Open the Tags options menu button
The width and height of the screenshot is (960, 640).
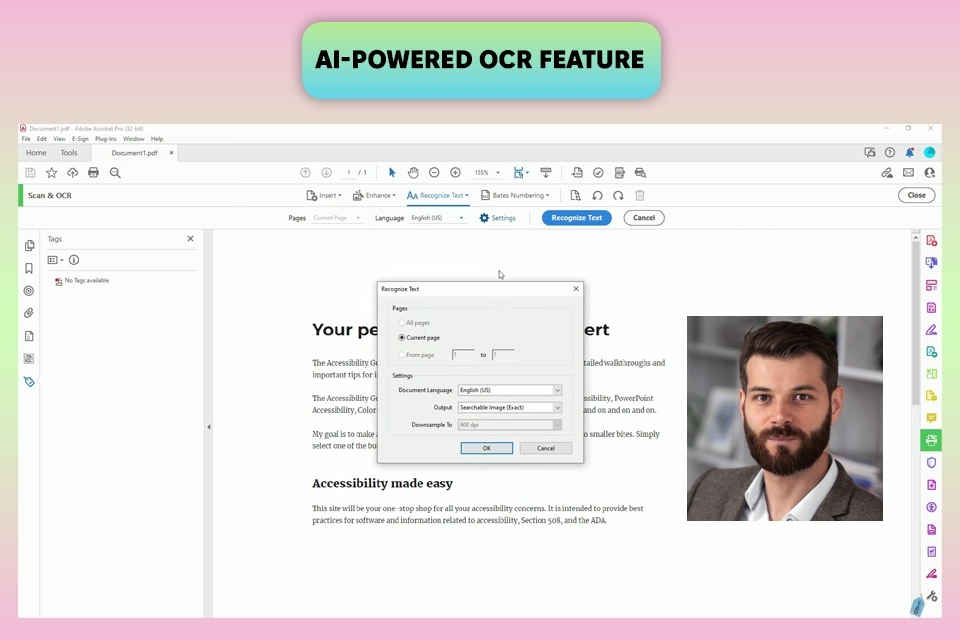point(56,260)
